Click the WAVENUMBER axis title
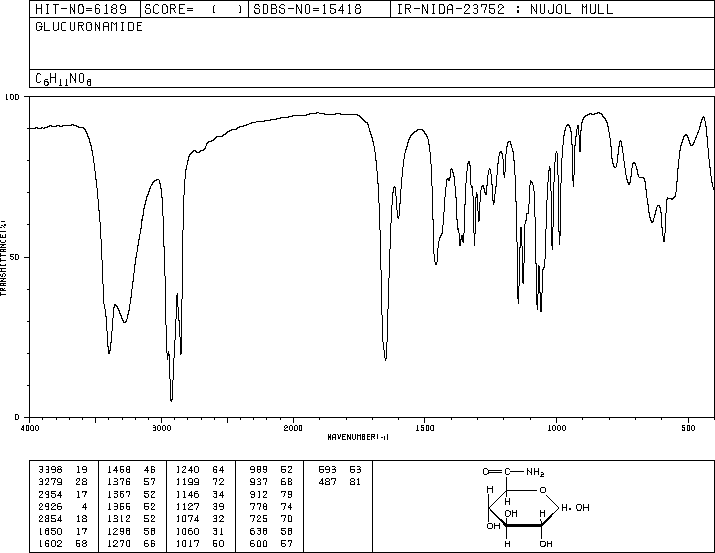 pyautogui.click(x=358, y=437)
